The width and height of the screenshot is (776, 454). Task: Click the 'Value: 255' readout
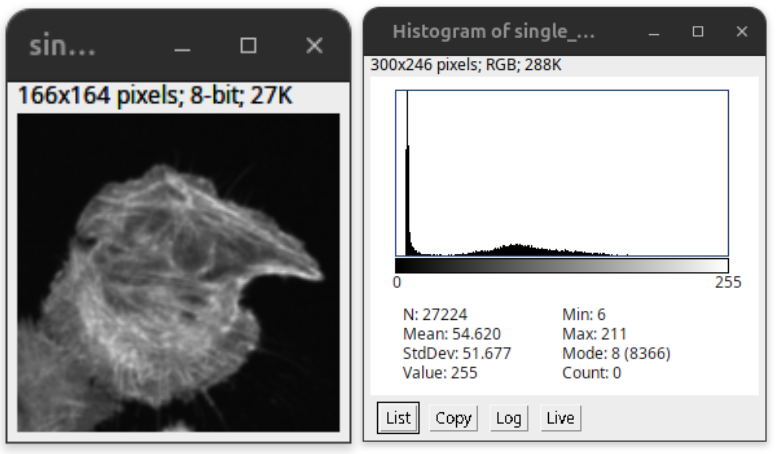(440, 372)
